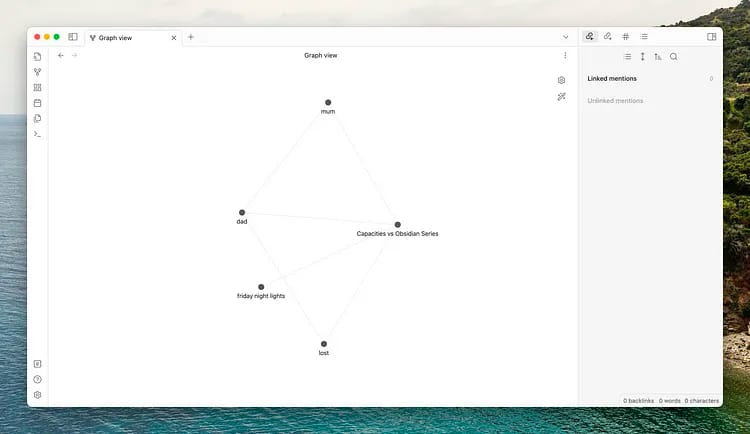Click the 0 characters status bar item
This screenshot has width=750, height=434.
click(x=701, y=401)
